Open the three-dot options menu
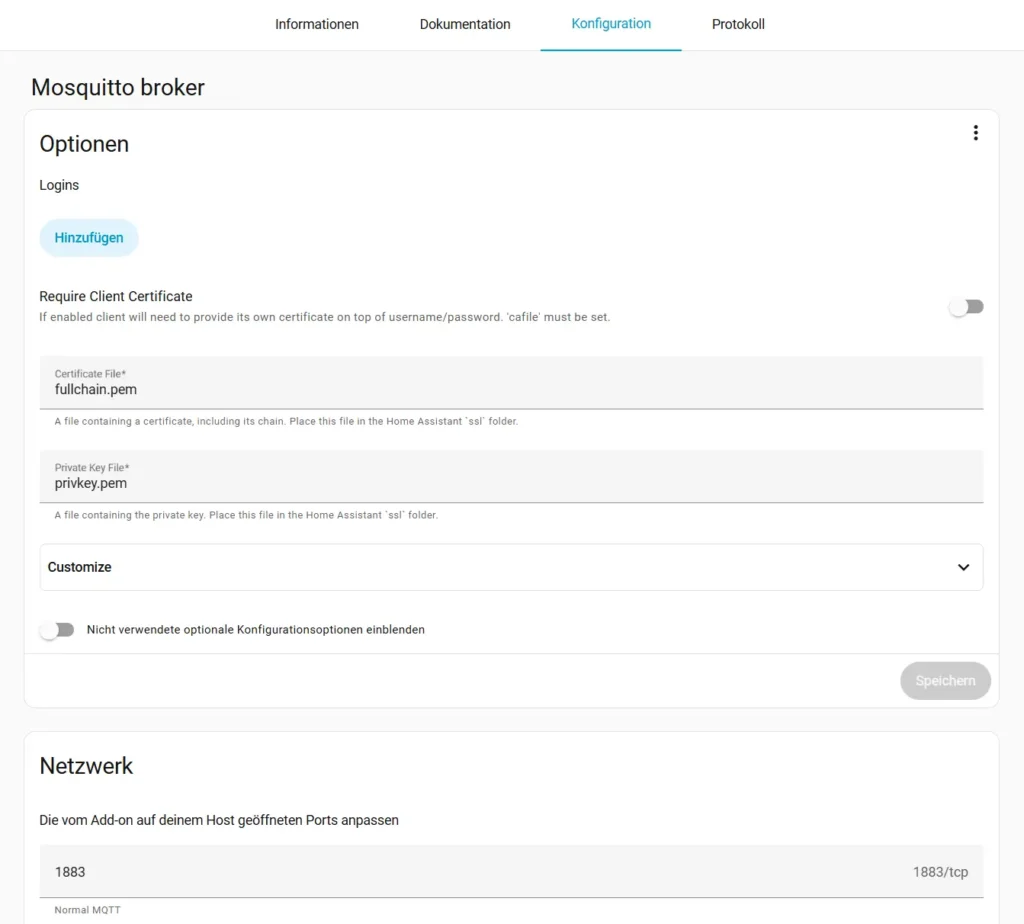This screenshot has height=924, width=1024. (x=975, y=133)
